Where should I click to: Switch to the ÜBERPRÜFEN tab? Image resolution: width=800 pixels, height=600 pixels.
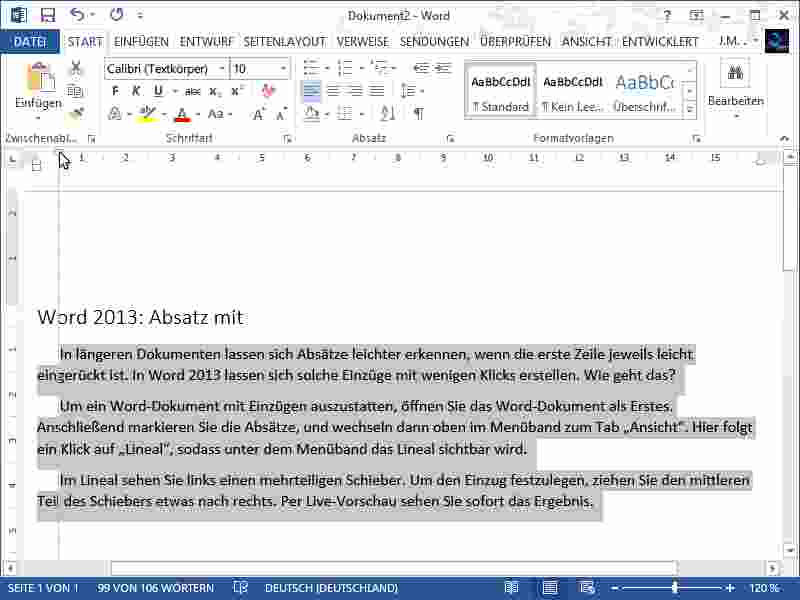515,41
